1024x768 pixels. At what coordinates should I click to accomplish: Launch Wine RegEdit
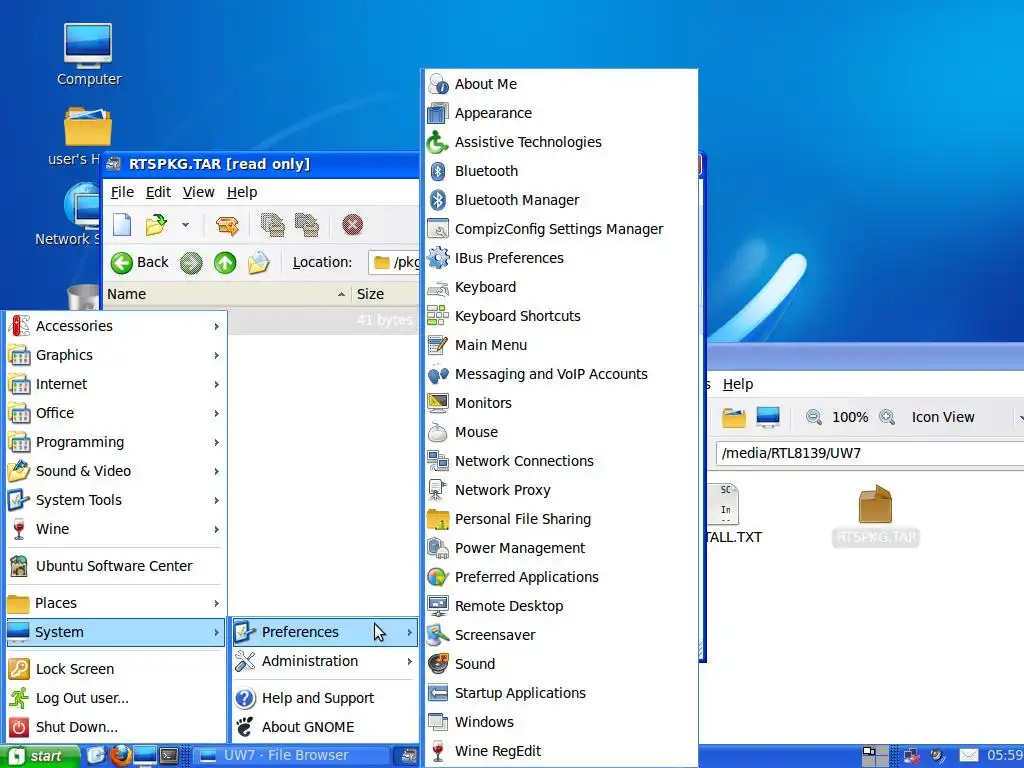coord(561,751)
